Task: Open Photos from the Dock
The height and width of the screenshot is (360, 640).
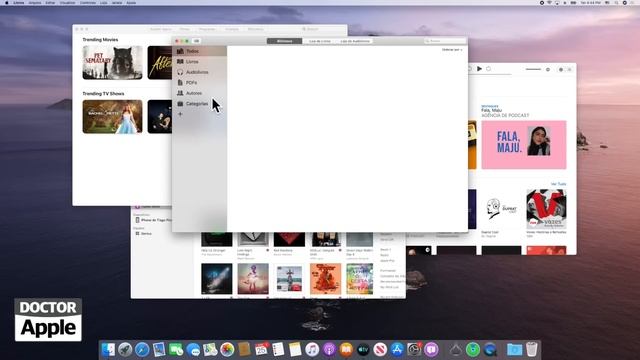Action: click(227, 349)
